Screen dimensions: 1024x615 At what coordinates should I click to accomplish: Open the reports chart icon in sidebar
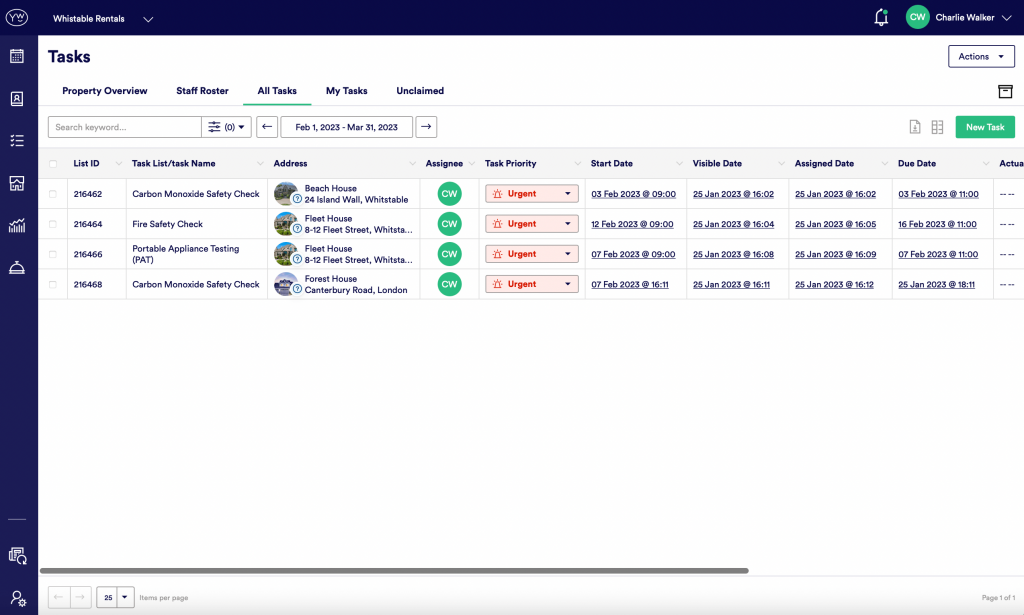click(17, 225)
